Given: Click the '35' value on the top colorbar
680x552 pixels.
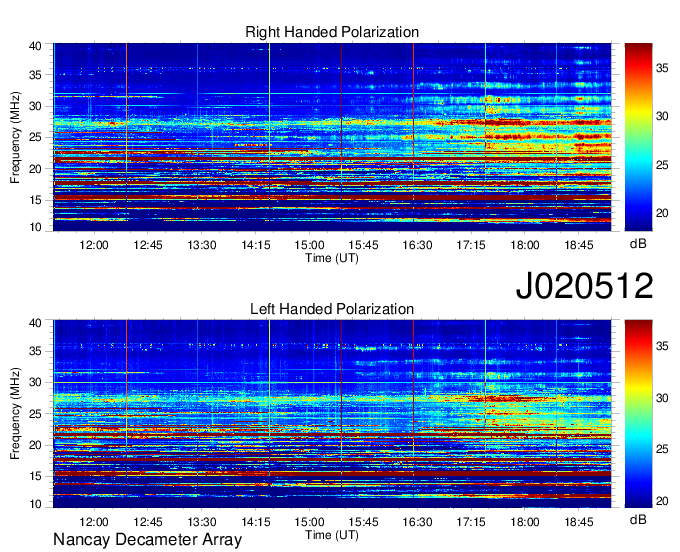Looking at the screenshot, I should tap(662, 68).
